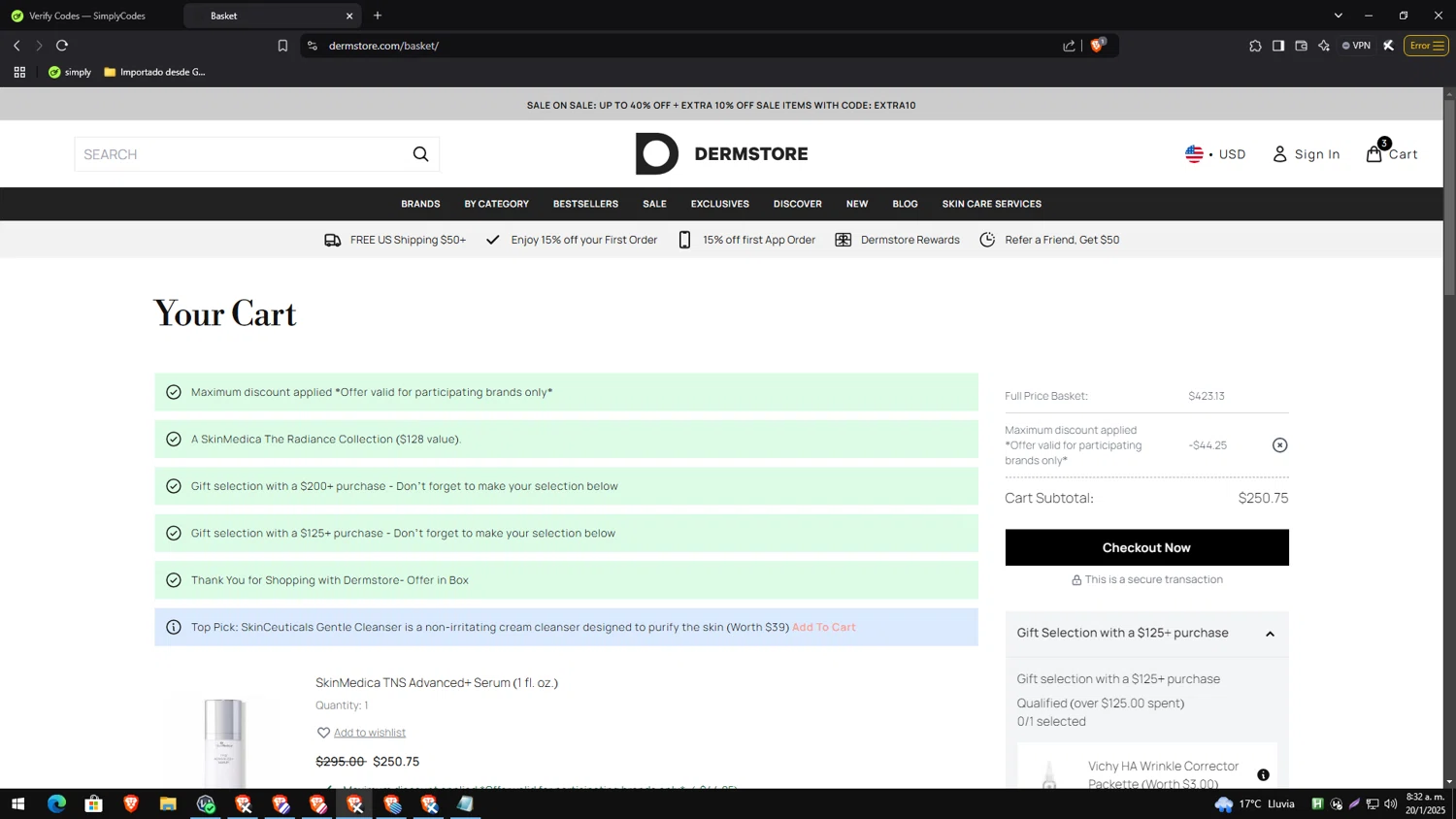Screen dimensions: 1456x819
Task: Click Checkout Now button
Action: pos(1146,547)
